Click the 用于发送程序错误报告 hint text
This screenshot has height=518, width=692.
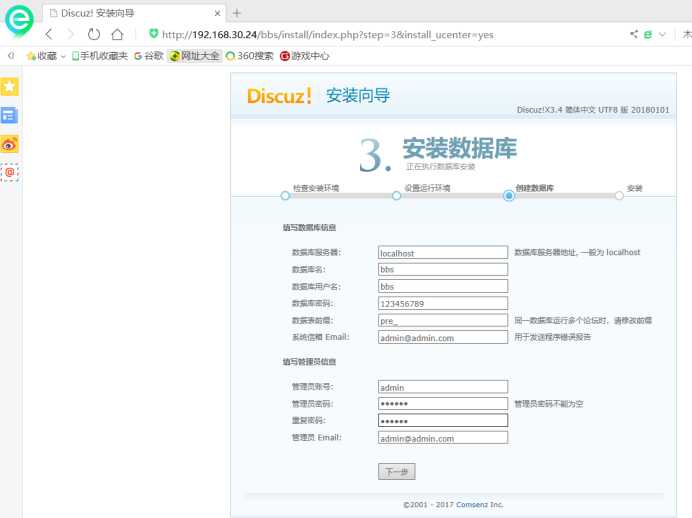(x=552, y=337)
